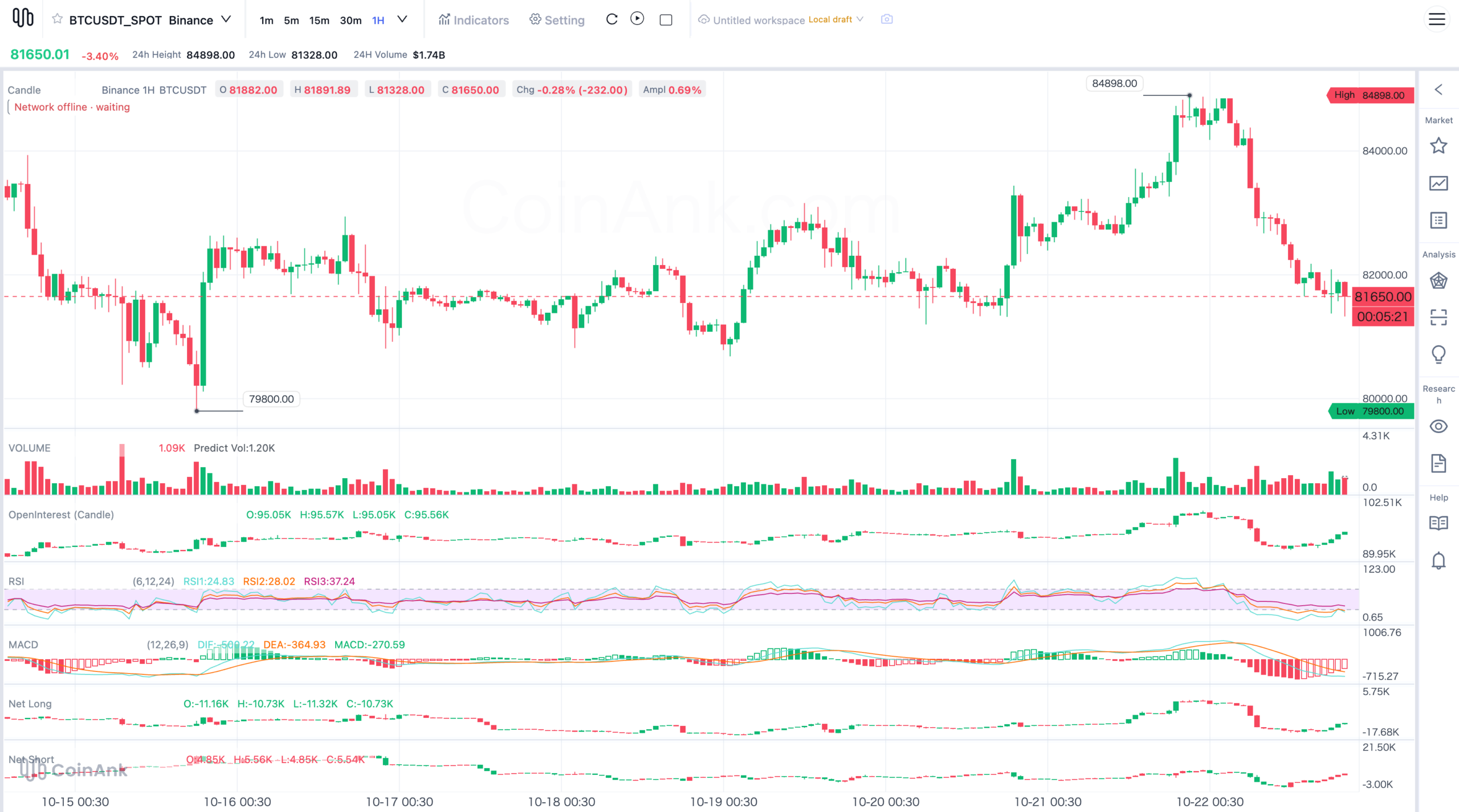The width and height of the screenshot is (1459, 812).
Task: Open the lightbulb ideas icon
Action: pos(1438,354)
